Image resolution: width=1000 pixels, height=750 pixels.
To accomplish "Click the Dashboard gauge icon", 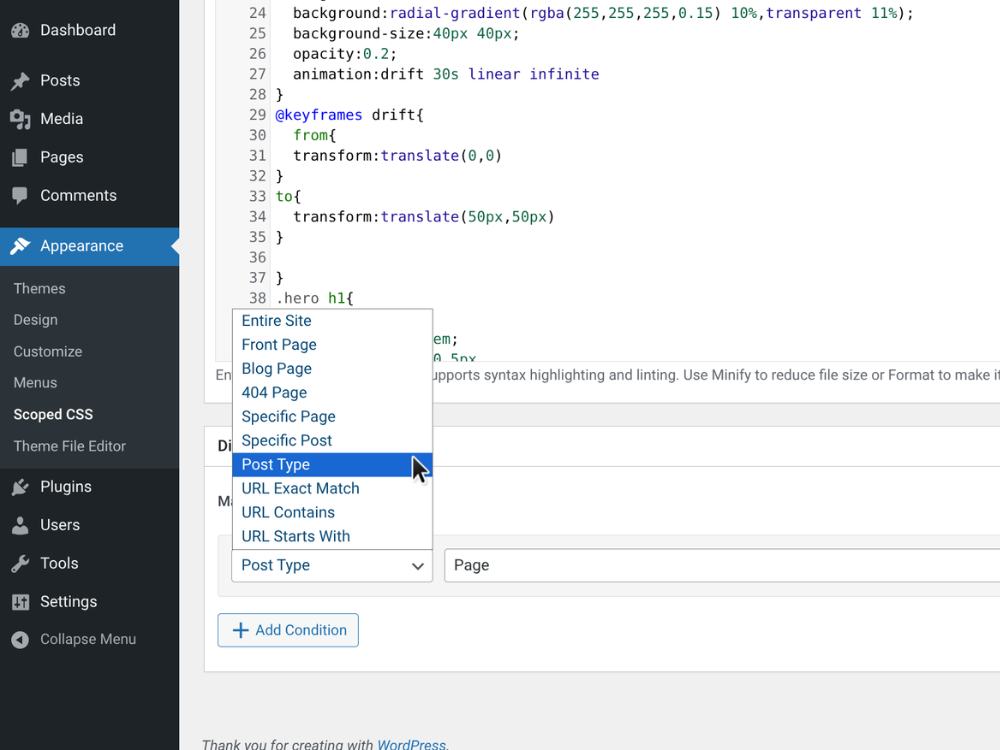I will 20,30.
